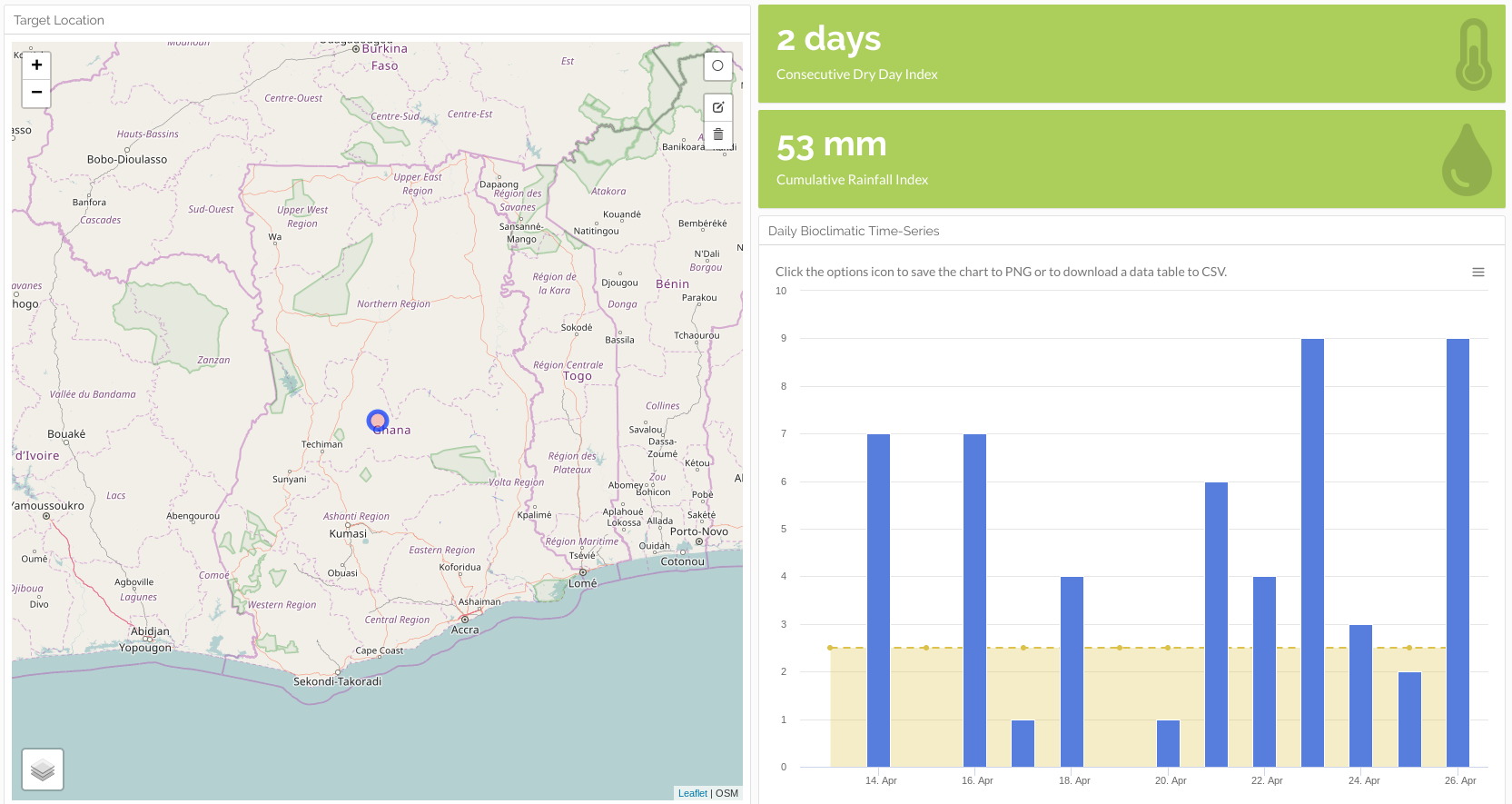Select the blue target marker in Ghana
1512x804 pixels.
[x=378, y=421]
